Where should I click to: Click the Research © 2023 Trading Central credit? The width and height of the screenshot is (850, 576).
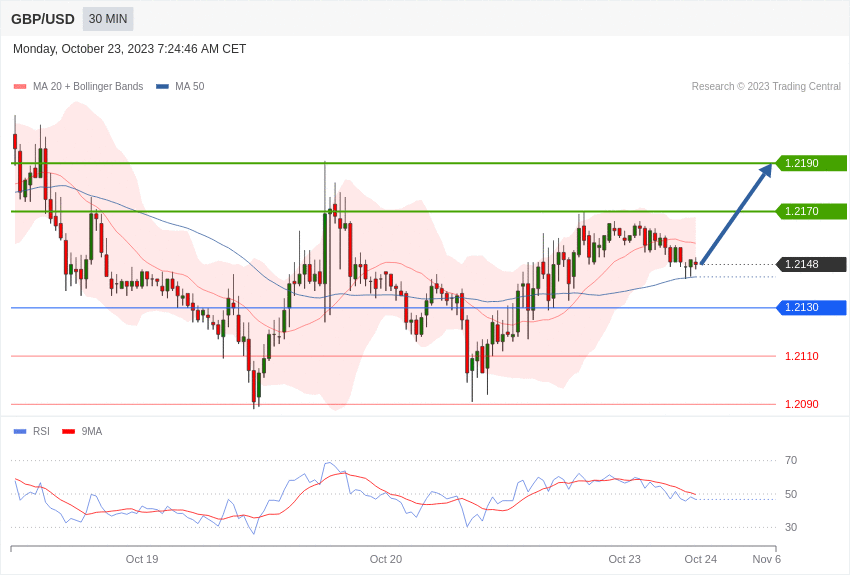click(x=766, y=87)
